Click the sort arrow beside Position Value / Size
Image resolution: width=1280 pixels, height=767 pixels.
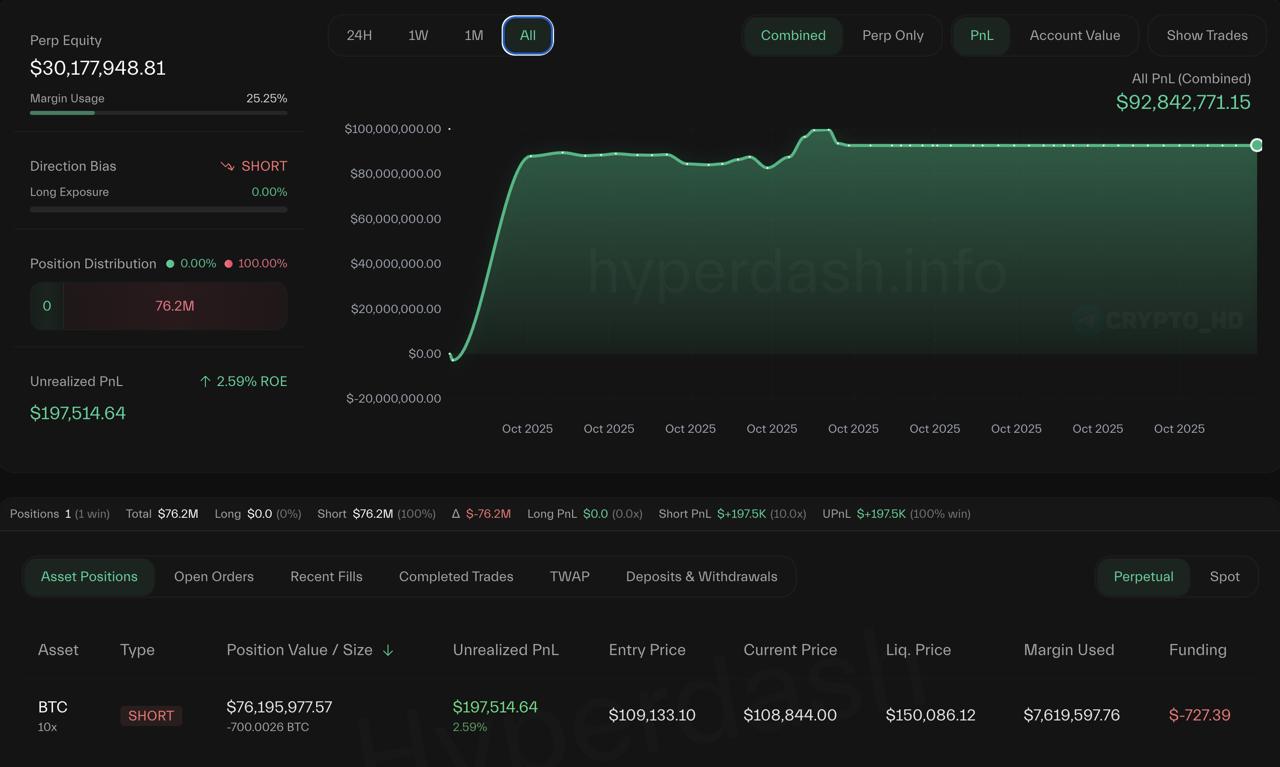click(388, 650)
